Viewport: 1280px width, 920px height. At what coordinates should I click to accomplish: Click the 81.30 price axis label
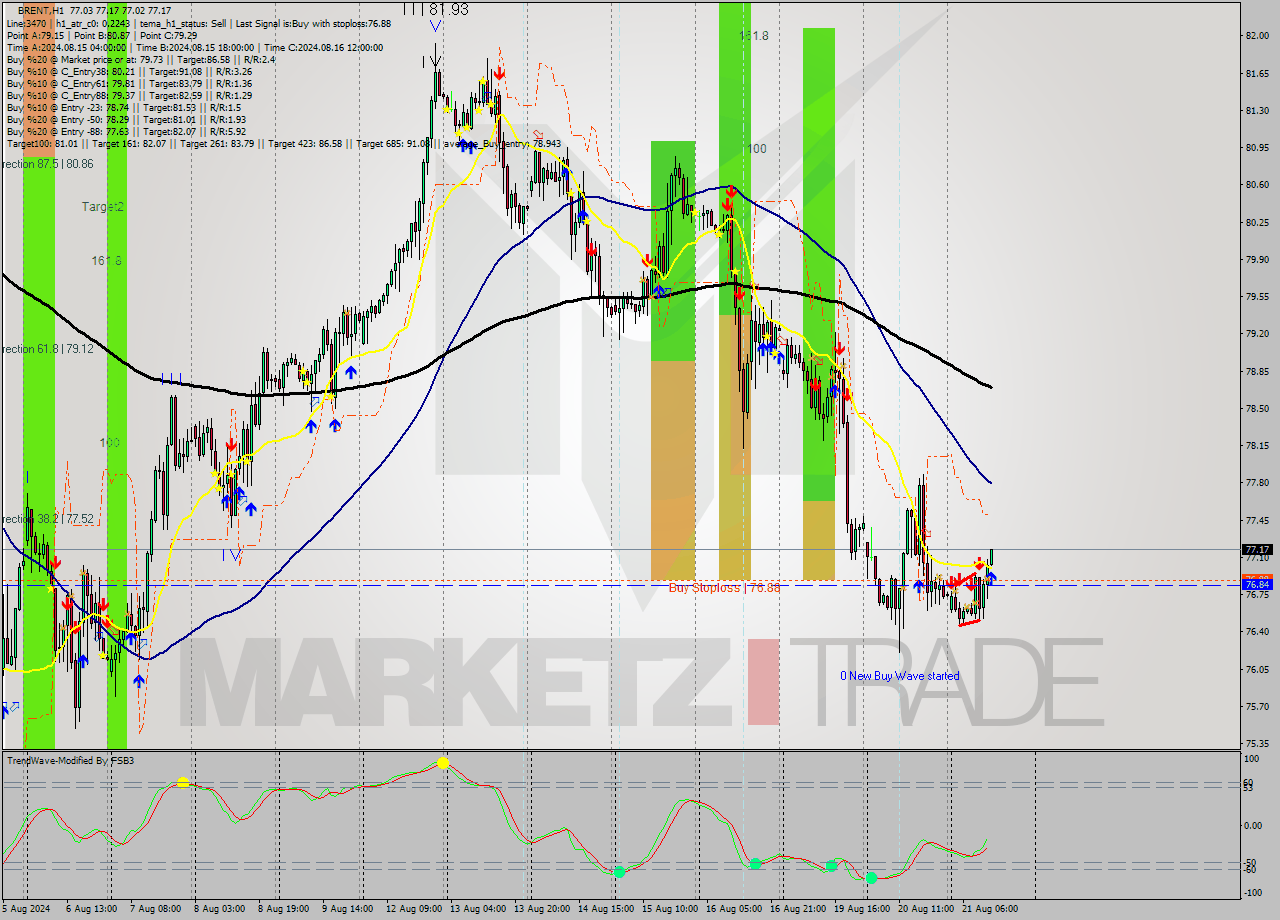tap(1257, 111)
